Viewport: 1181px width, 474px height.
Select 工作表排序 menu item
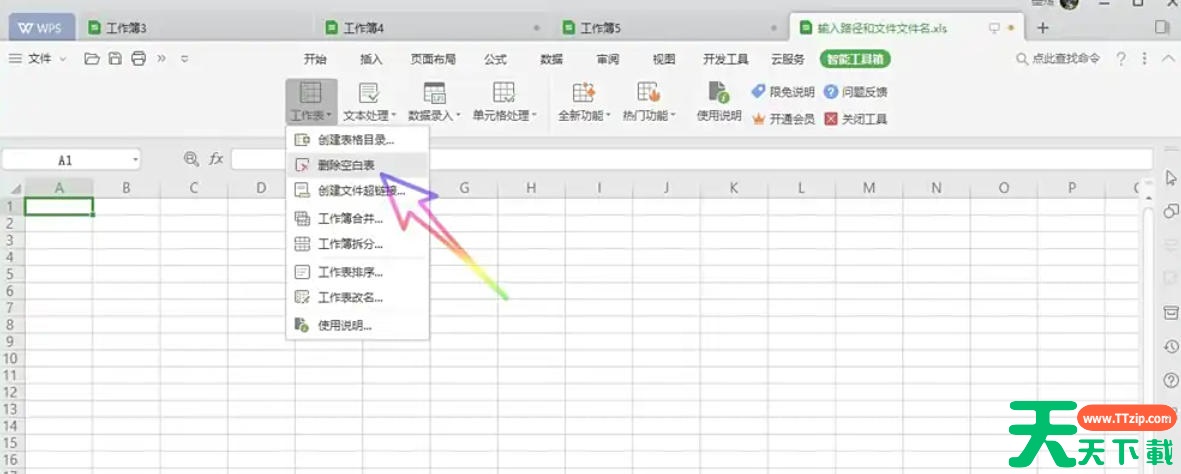click(357, 272)
